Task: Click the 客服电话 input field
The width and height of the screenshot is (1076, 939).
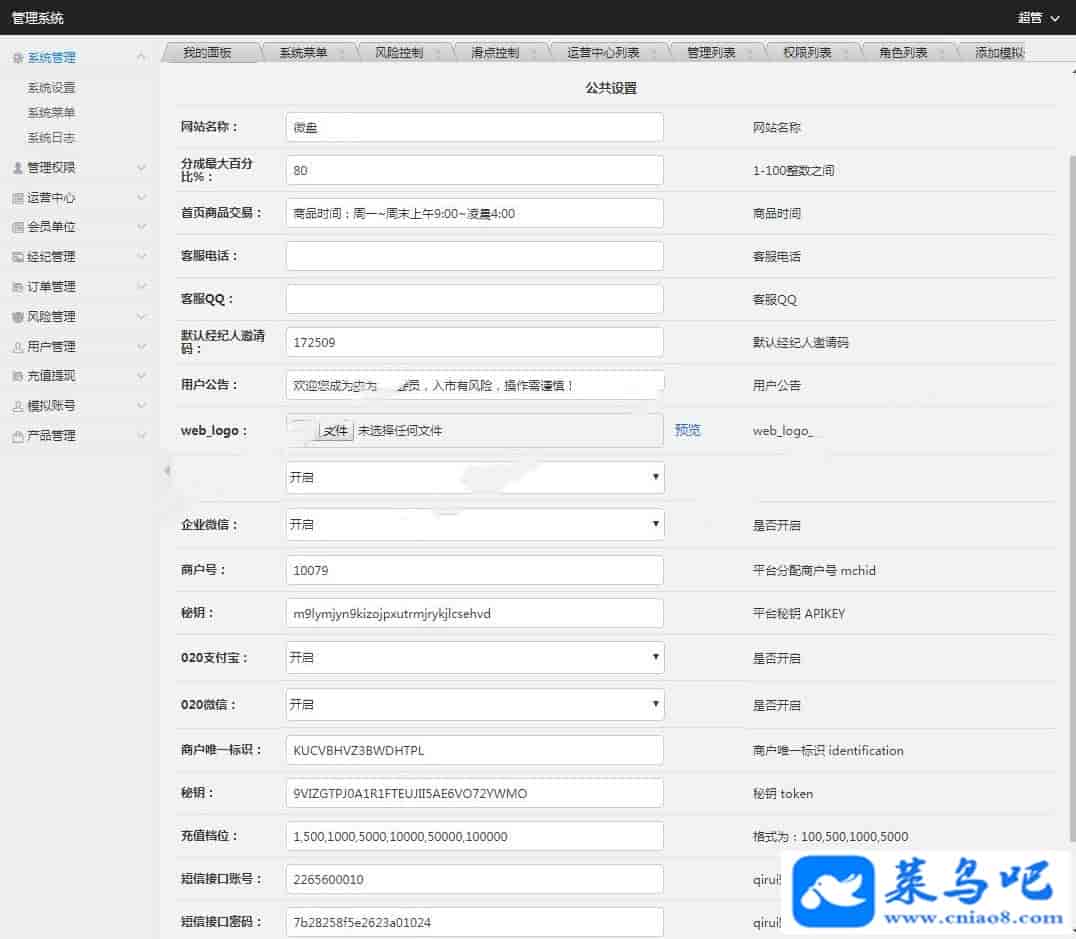Action: pos(474,256)
